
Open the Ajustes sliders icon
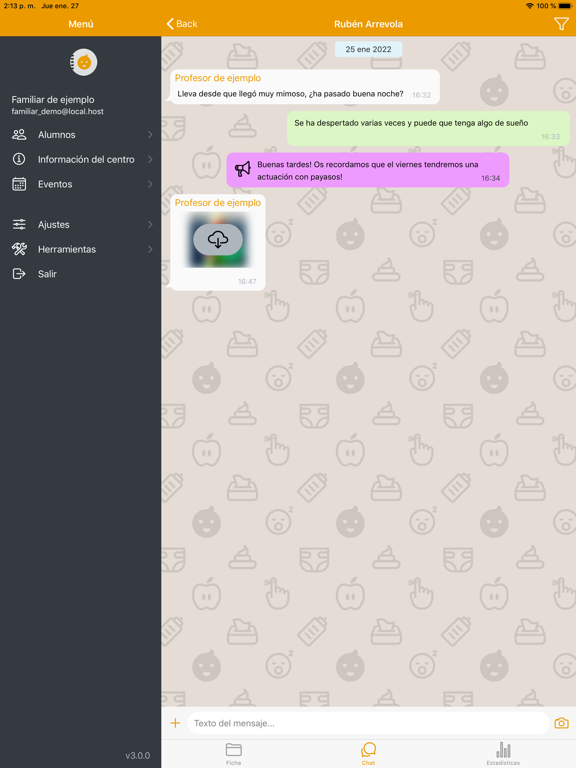(19, 224)
